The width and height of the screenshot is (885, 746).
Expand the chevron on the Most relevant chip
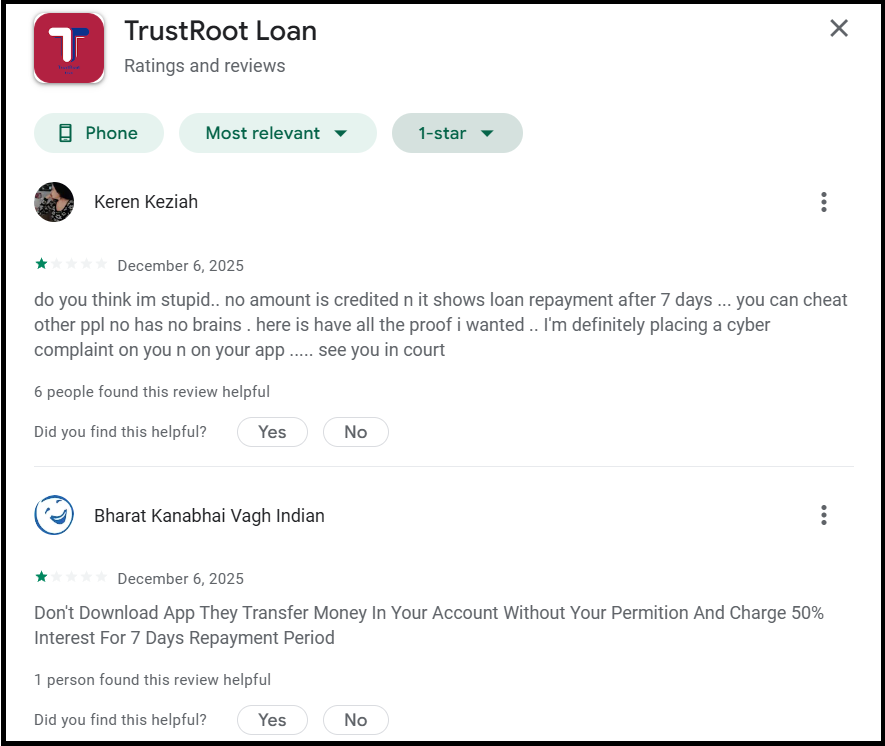341,132
